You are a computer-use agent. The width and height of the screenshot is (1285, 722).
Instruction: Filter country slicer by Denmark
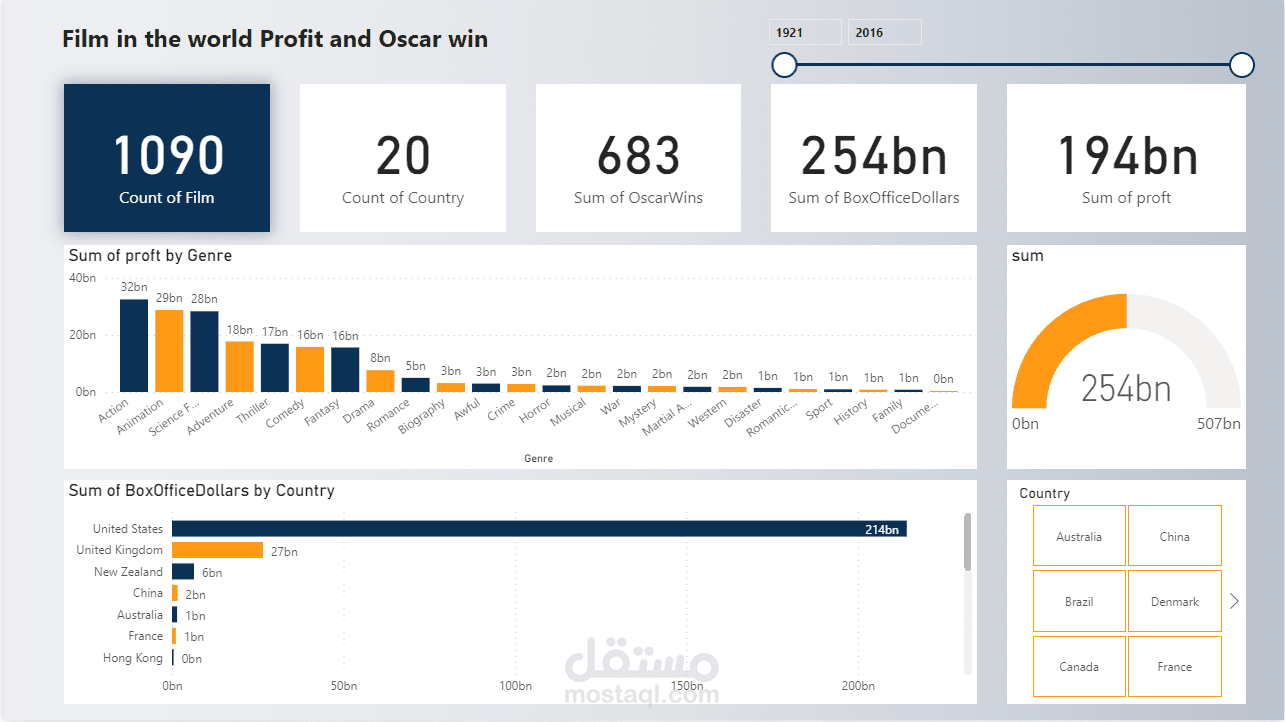[1175, 601]
